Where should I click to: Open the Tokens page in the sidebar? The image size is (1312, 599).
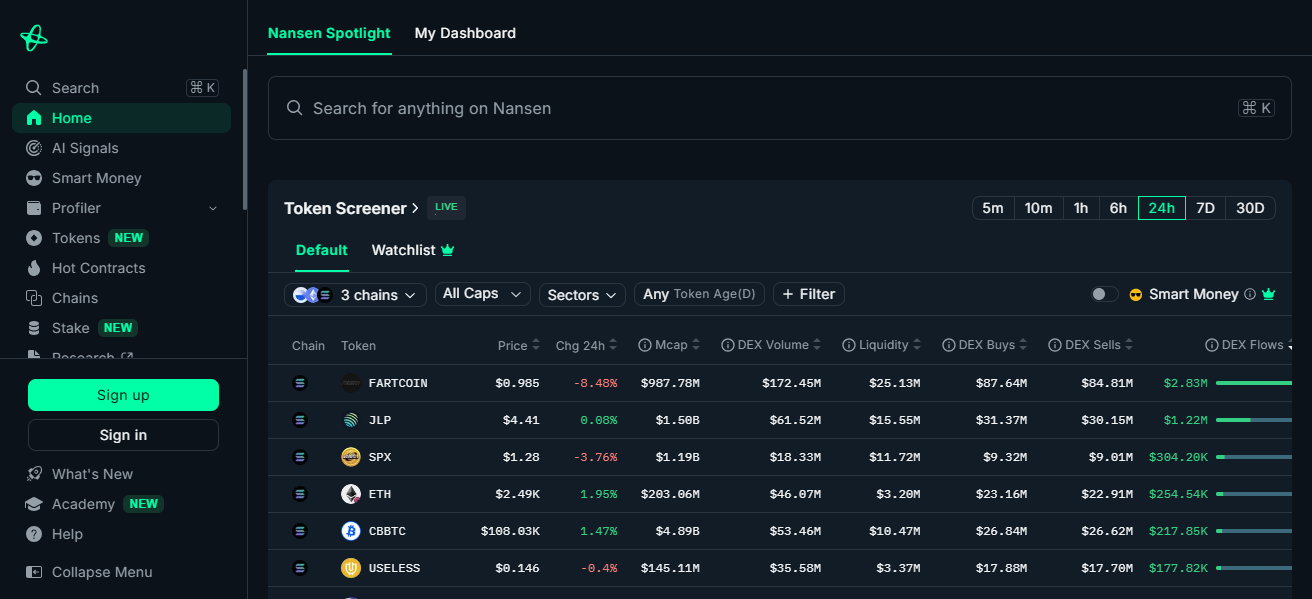pos(121,238)
